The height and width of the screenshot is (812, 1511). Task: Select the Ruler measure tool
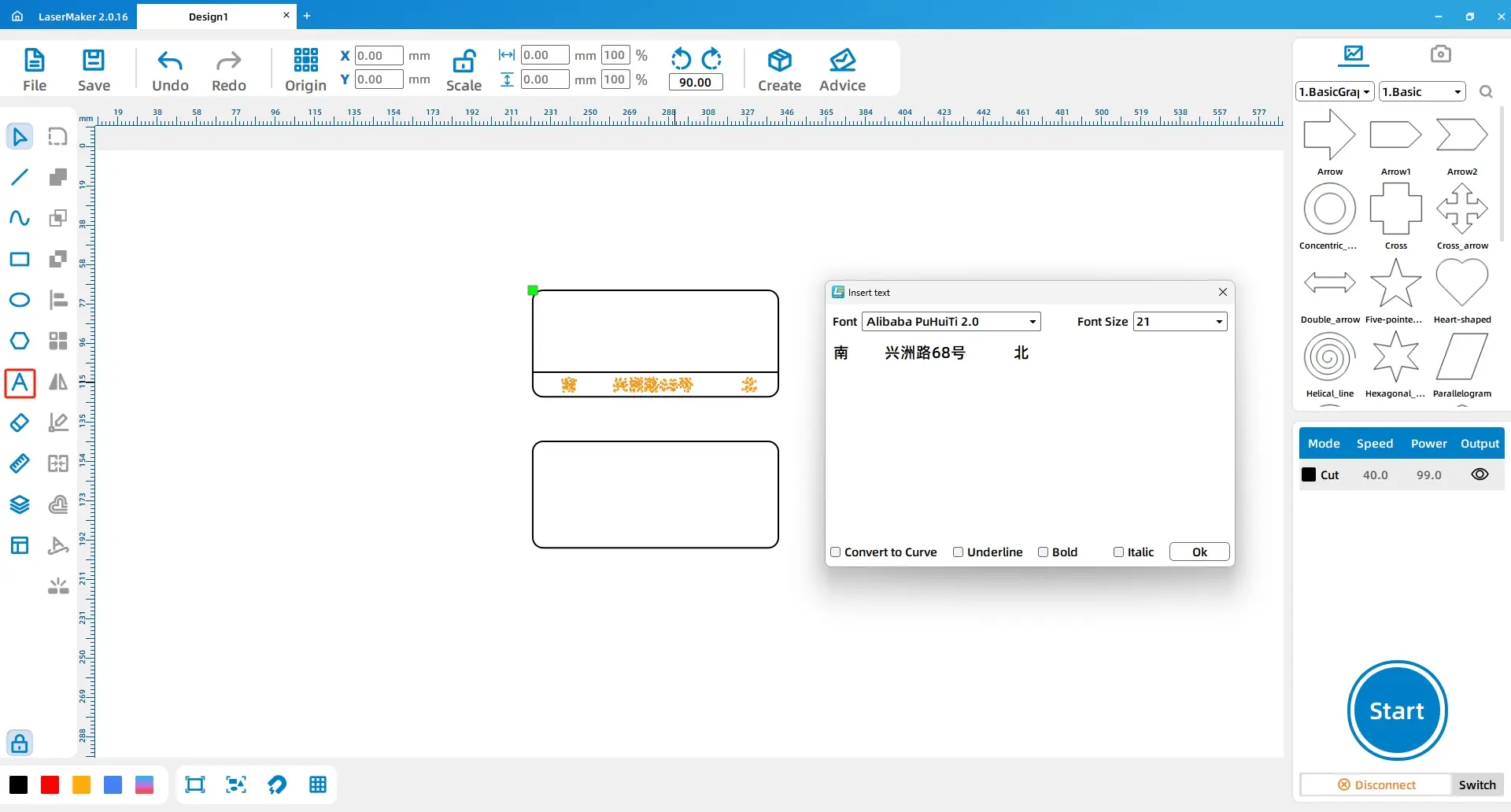pos(20,463)
